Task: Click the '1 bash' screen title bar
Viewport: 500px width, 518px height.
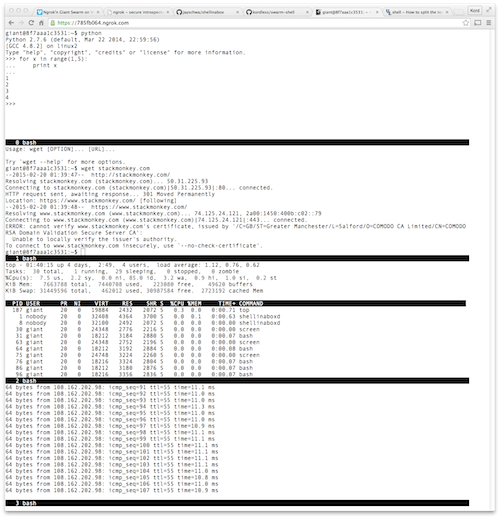Action: (x=237, y=258)
